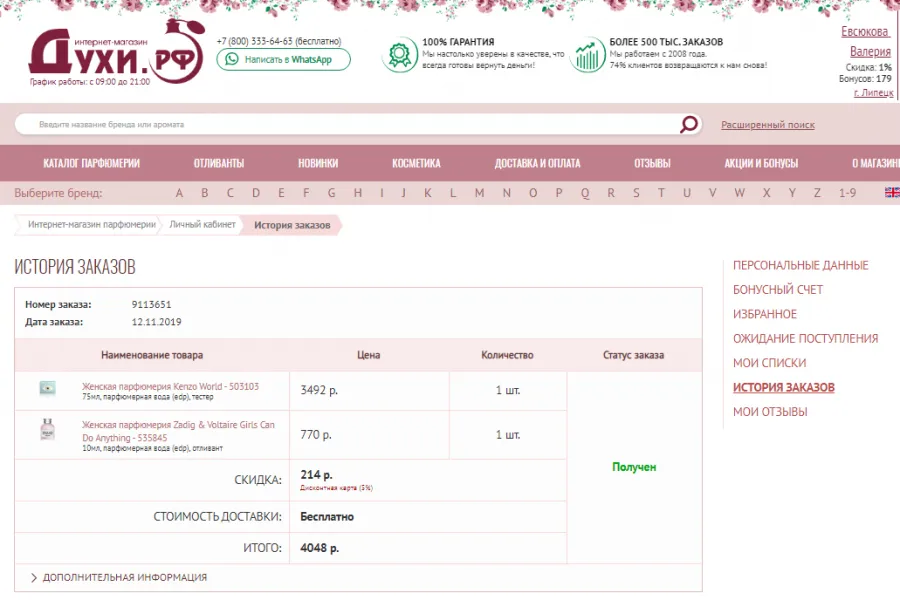Select brand letter D
Viewport: 900px width, 600px height.
pos(256,193)
